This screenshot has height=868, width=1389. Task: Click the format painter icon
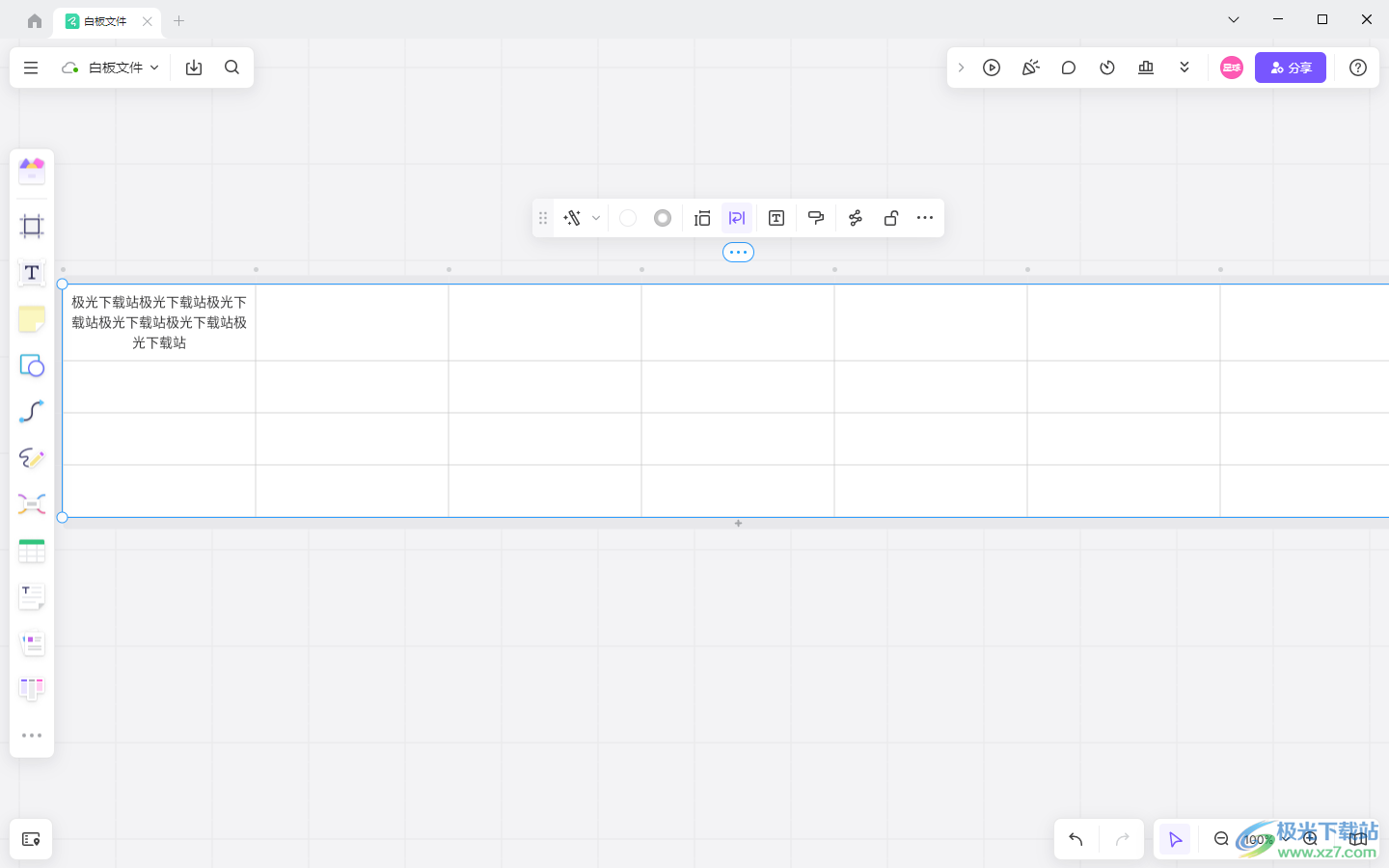click(816, 218)
